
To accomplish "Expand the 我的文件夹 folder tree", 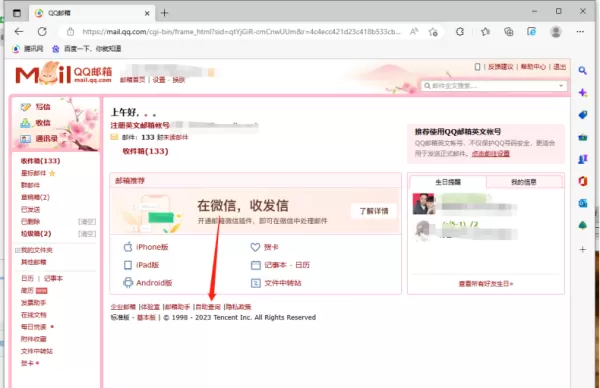I will (x=17, y=250).
